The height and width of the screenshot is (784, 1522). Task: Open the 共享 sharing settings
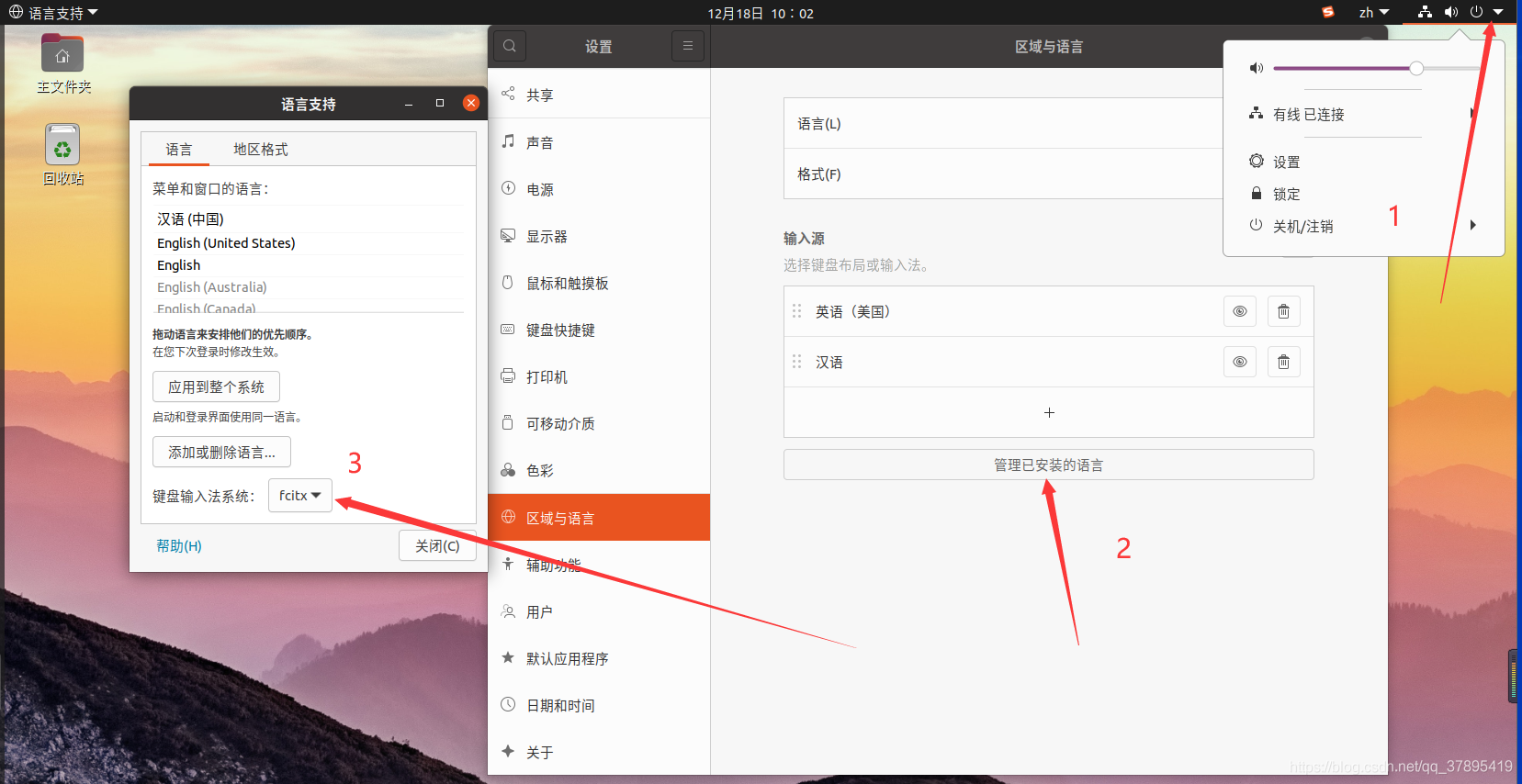[x=599, y=95]
